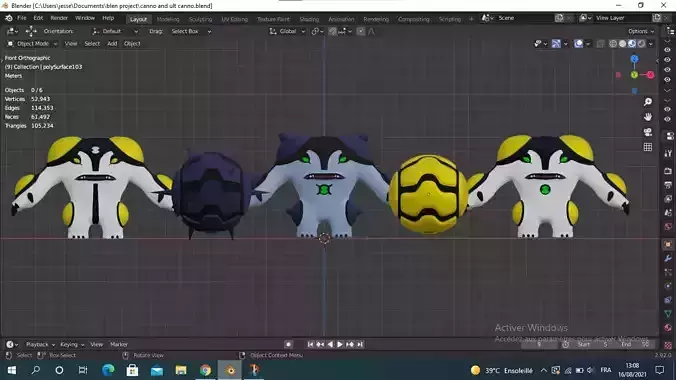Open the timeline Marker menu
This screenshot has height=380, width=676.
point(119,344)
